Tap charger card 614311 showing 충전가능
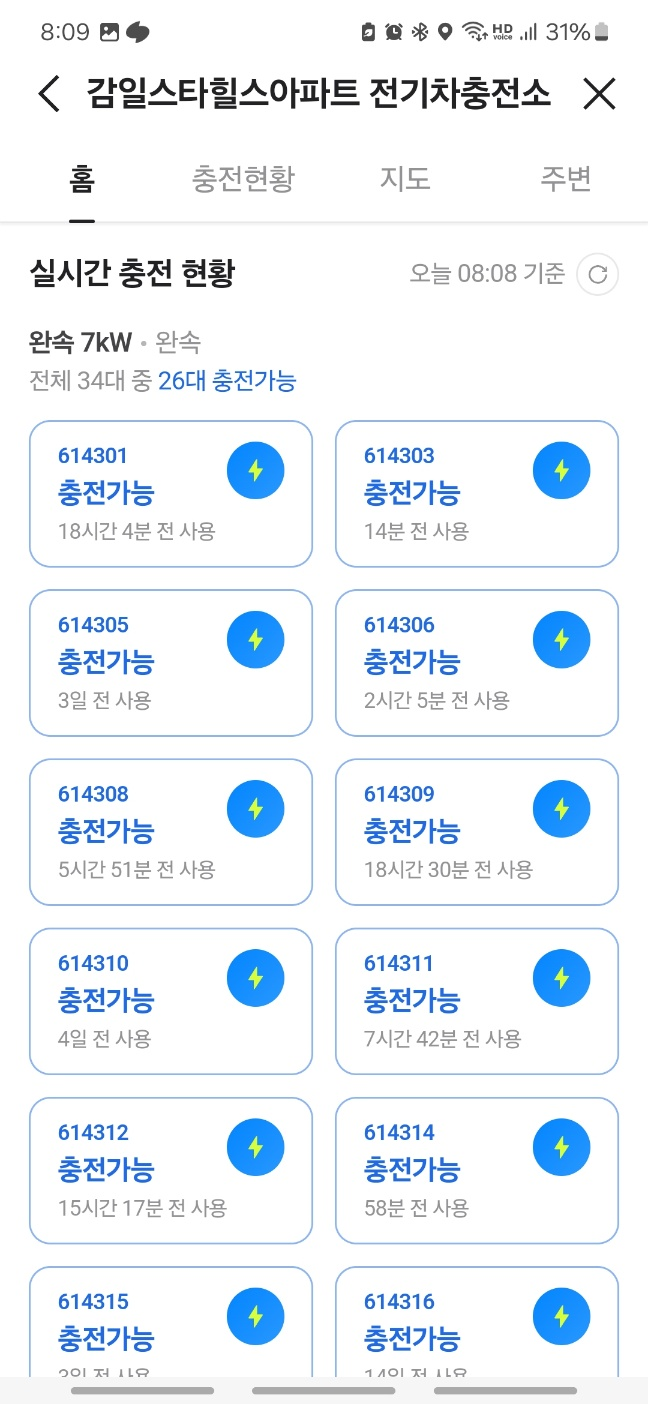The height and width of the screenshot is (1404, 648). [476, 1001]
